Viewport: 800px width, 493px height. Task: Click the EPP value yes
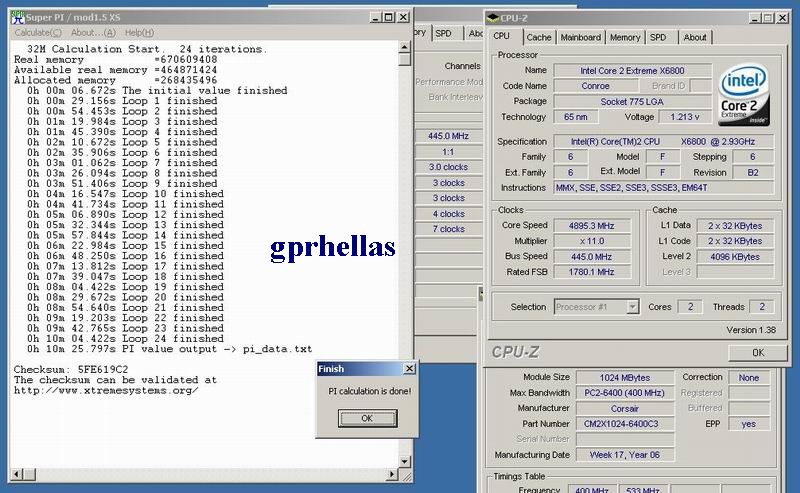pos(748,424)
